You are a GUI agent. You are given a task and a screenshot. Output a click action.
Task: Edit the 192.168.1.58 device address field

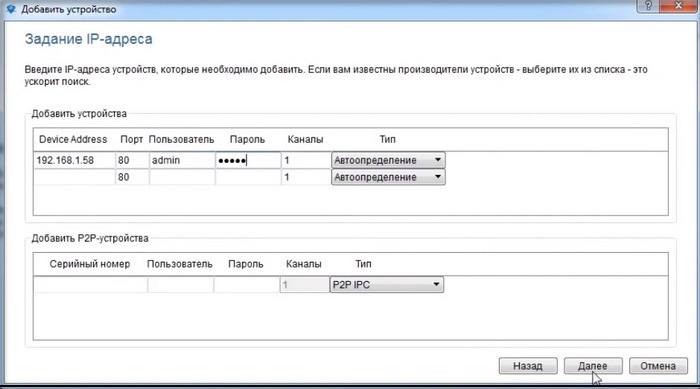point(75,160)
